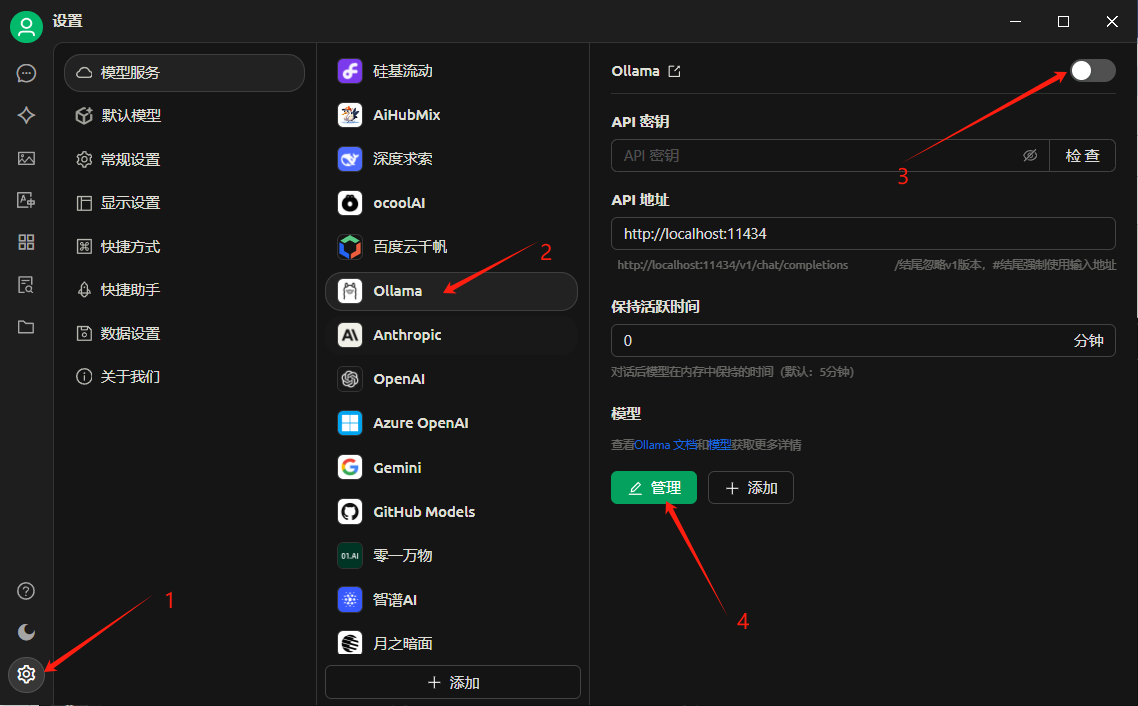Open the knowledge base sidebar icon
This screenshot has height=706, width=1138.
pos(26,284)
